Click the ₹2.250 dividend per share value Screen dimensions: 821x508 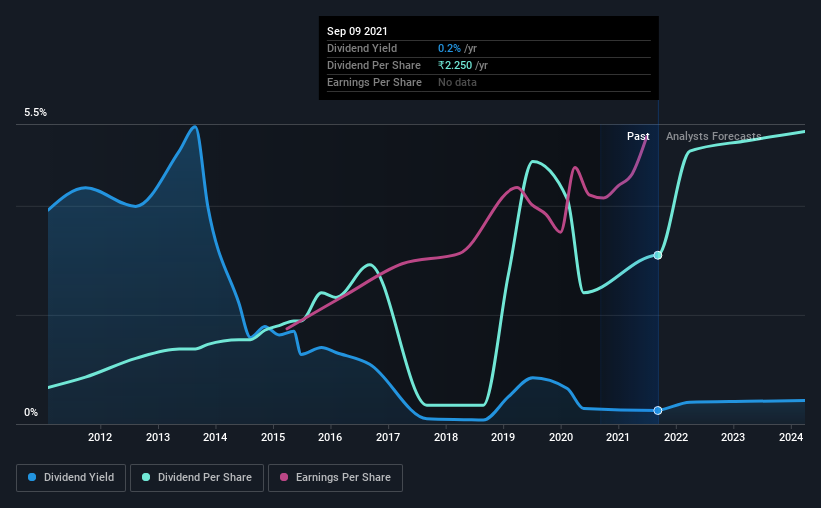tap(455, 65)
